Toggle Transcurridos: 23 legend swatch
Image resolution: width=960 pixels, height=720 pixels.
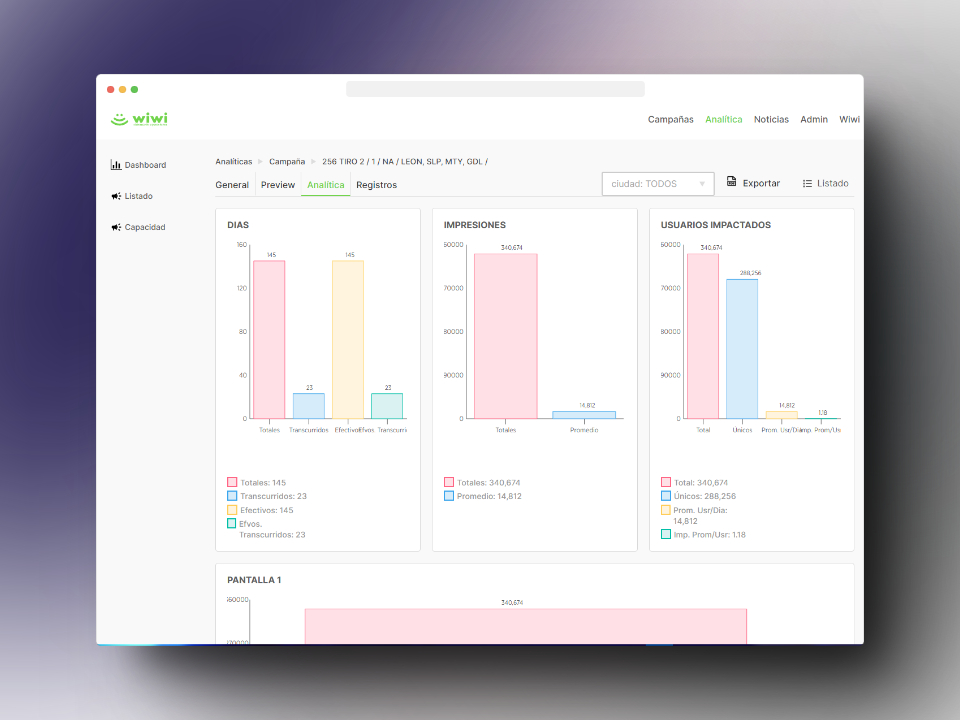[232, 496]
